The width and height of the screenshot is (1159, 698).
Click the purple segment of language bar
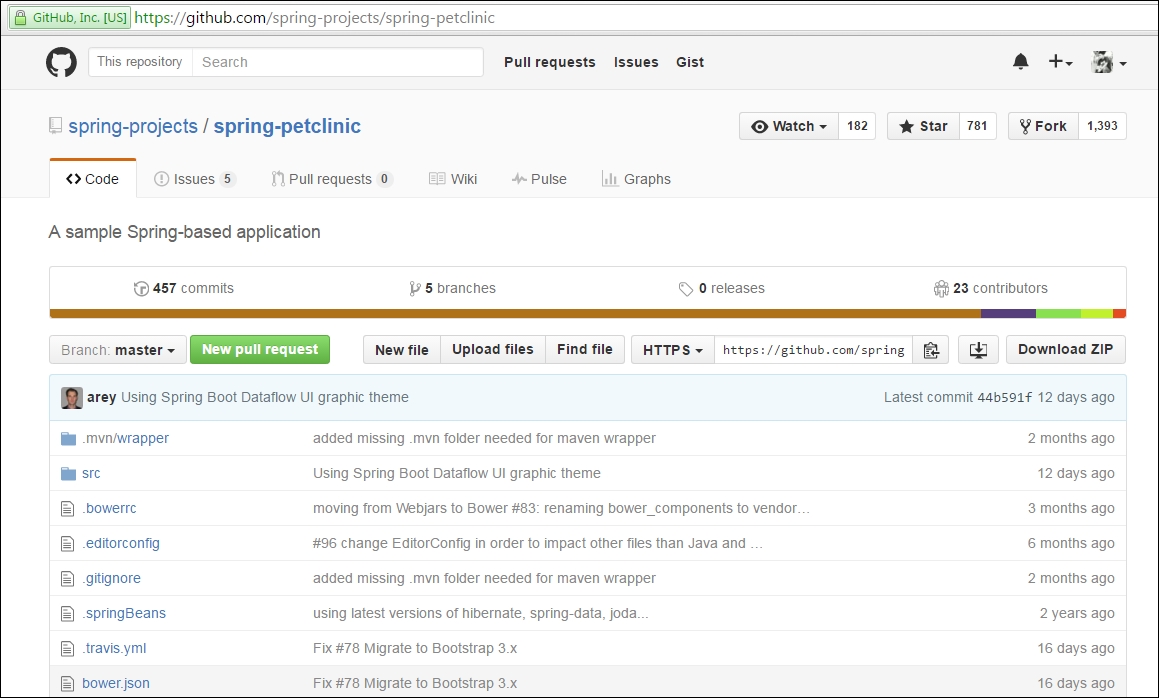1008,314
